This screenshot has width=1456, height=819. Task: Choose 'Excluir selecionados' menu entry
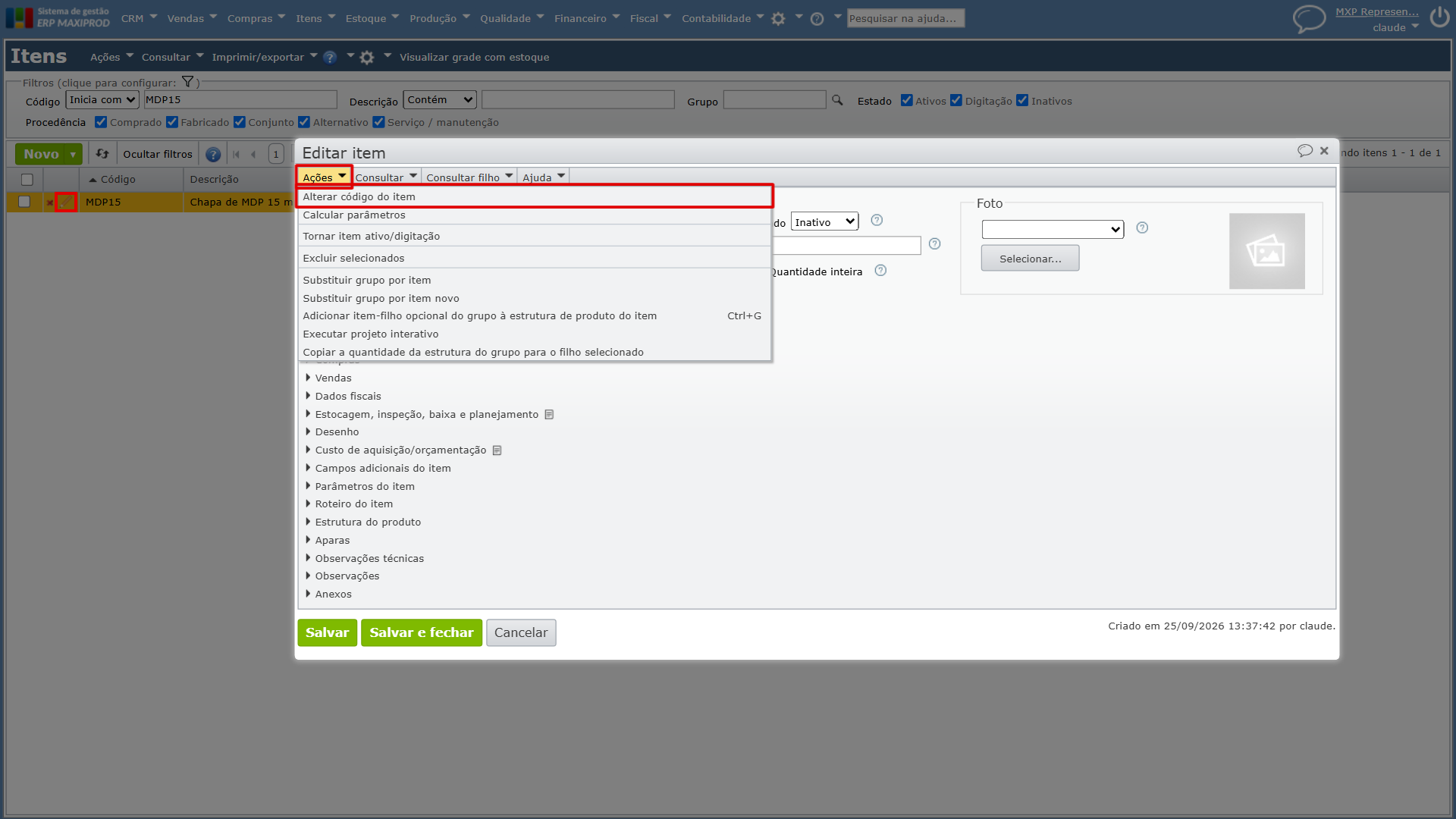[535, 258]
